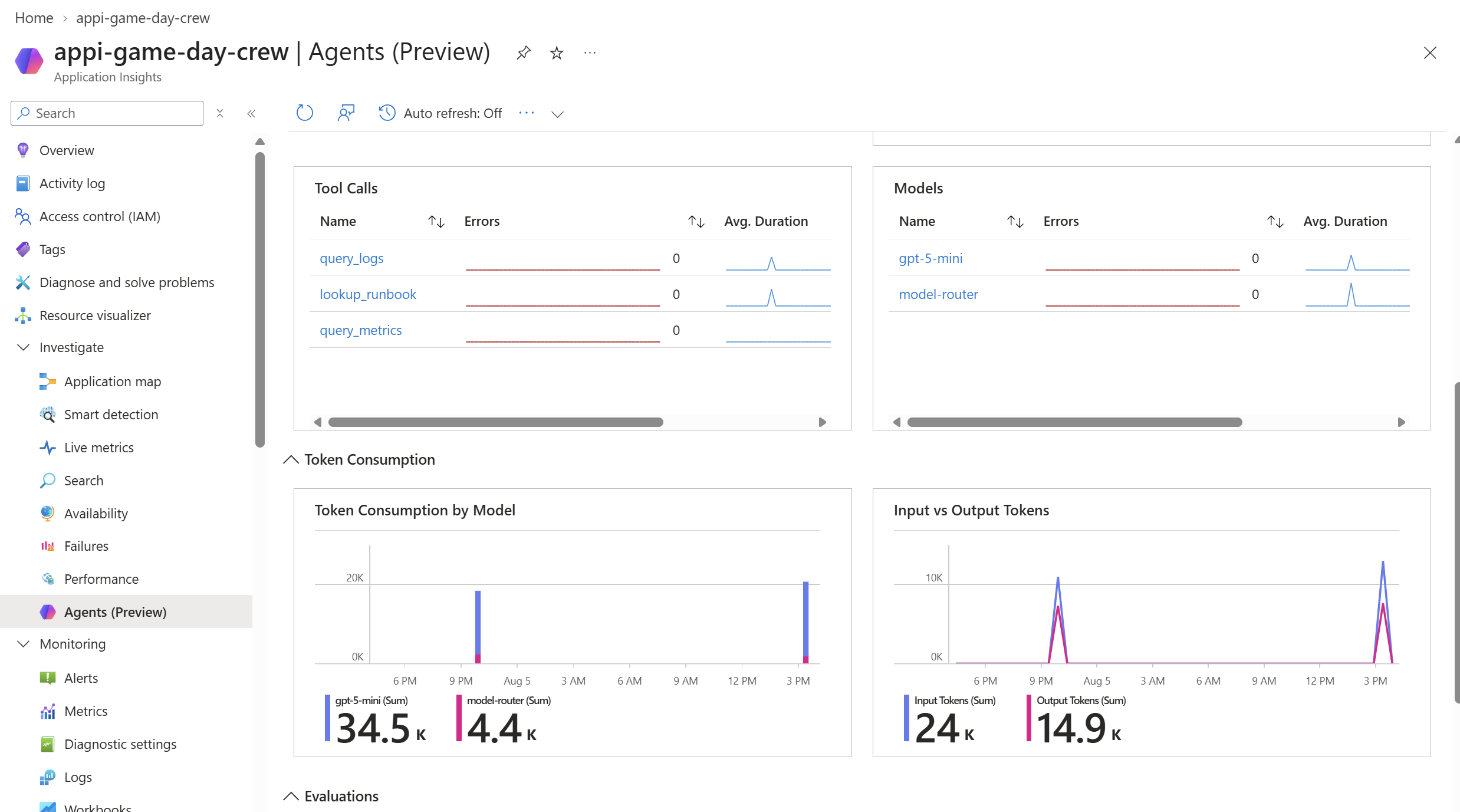This screenshot has height=812, width=1460.
Task: Collapse the Investigate section
Action: tap(23, 347)
